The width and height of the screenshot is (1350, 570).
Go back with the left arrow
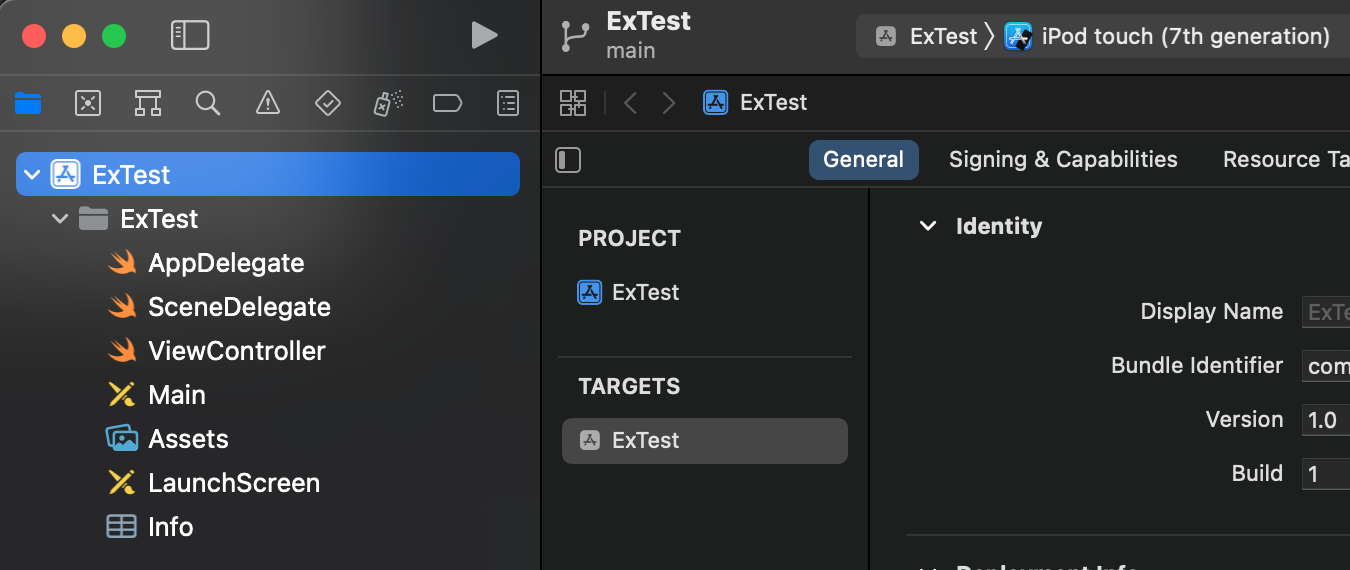pos(630,102)
